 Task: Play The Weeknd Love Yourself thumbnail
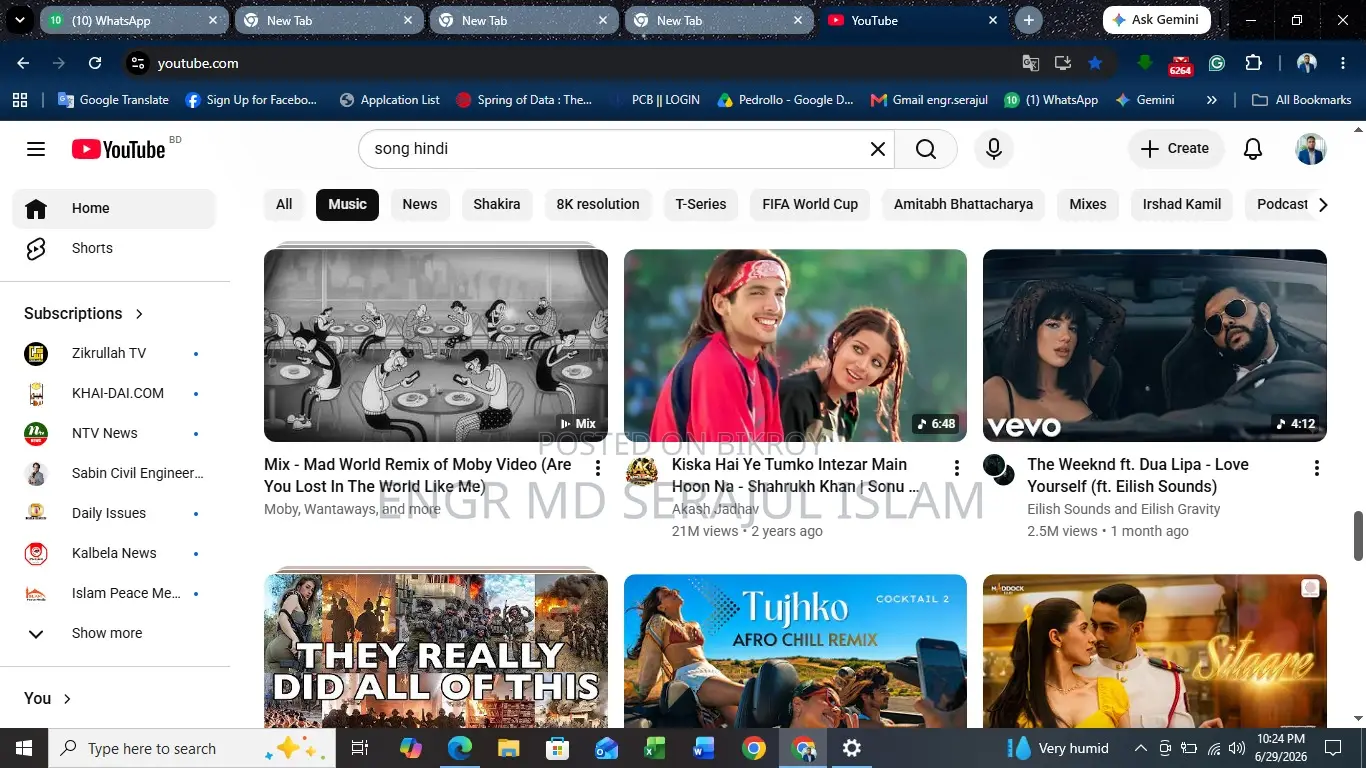point(1154,345)
